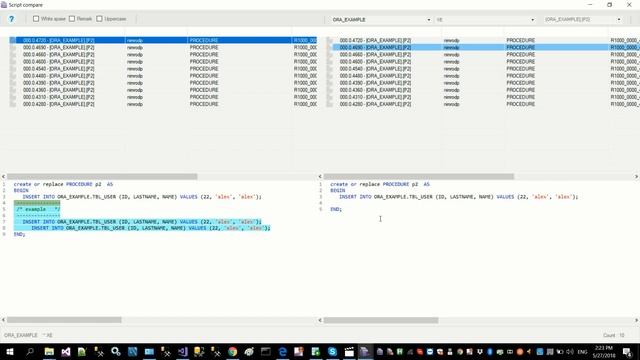Viewport: 640px width, 360px height.
Task: Click the ENG language indicator
Action: tap(582, 351)
